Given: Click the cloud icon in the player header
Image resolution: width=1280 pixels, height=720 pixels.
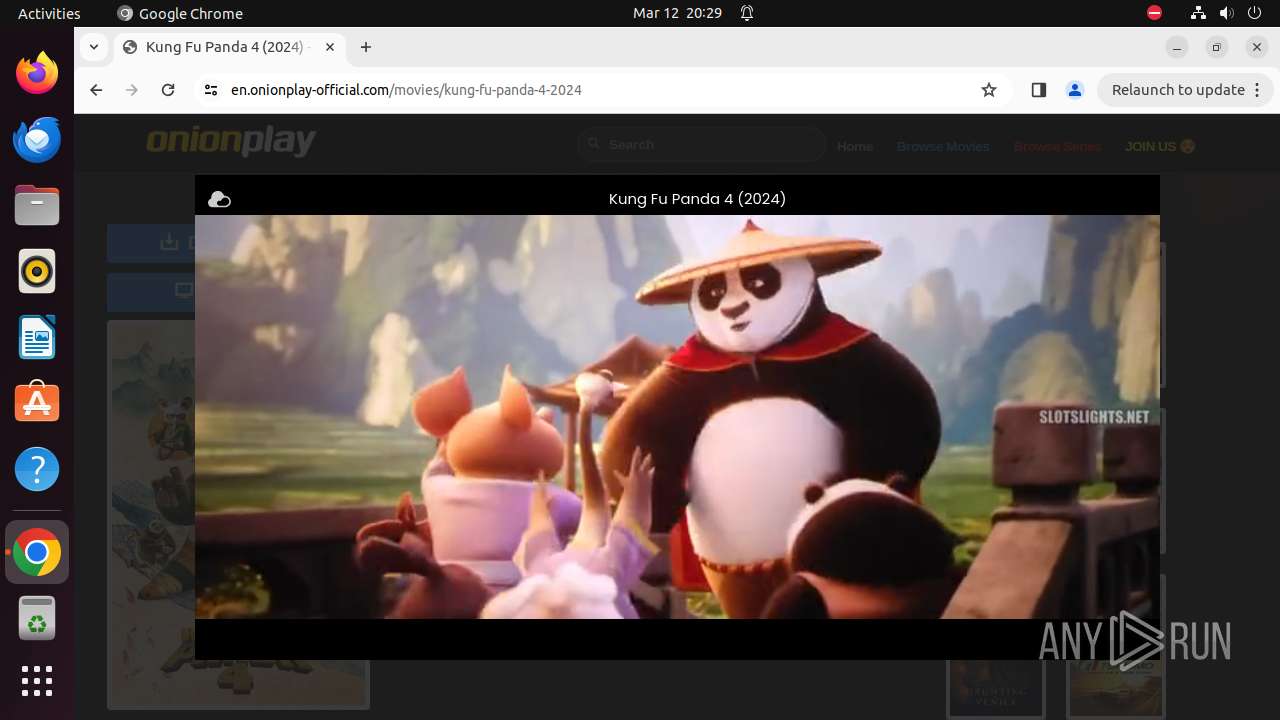Looking at the screenshot, I should click(x=219, y=199).
